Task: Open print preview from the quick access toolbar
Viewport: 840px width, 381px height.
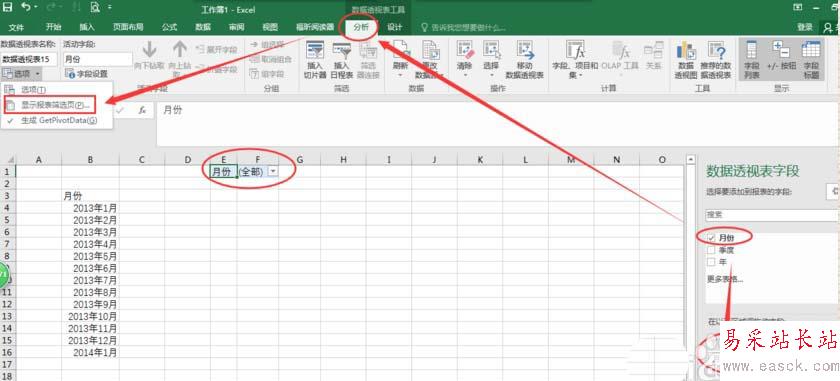Action: click(95, 8)
